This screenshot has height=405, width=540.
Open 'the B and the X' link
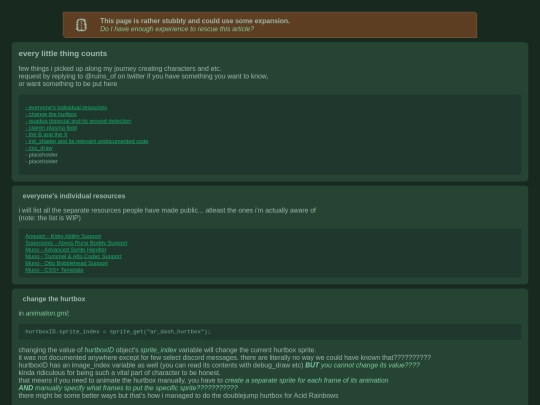[46, 134]
